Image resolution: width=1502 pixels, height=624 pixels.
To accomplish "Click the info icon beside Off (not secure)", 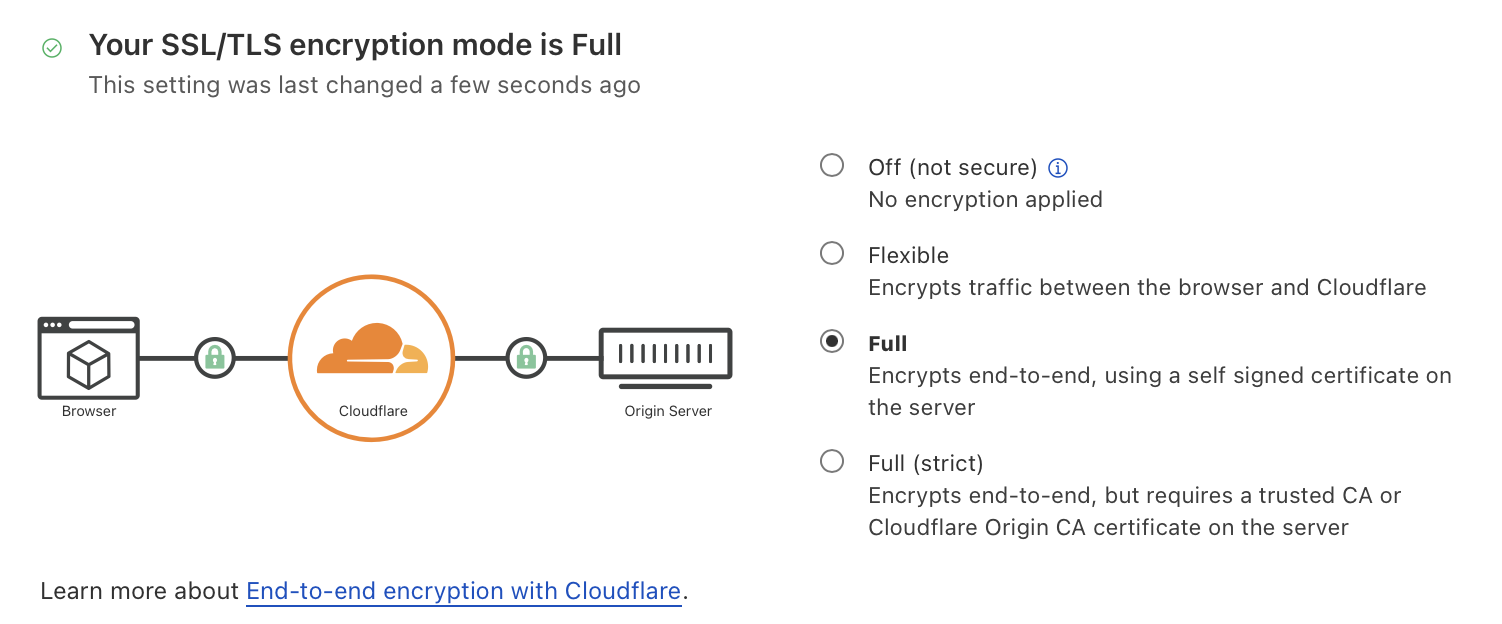I will [x=1058, y=168].
